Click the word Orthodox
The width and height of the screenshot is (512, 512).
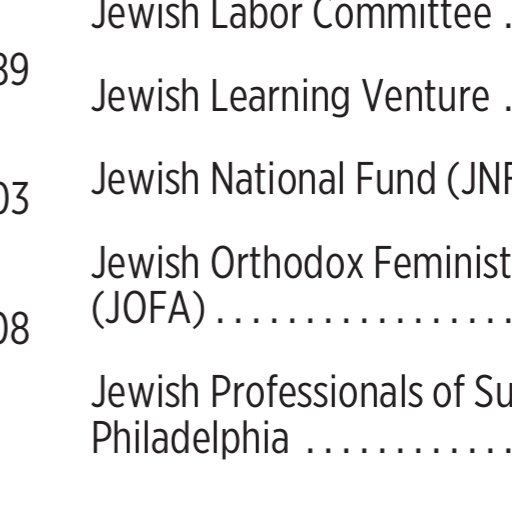click(287, 262)
